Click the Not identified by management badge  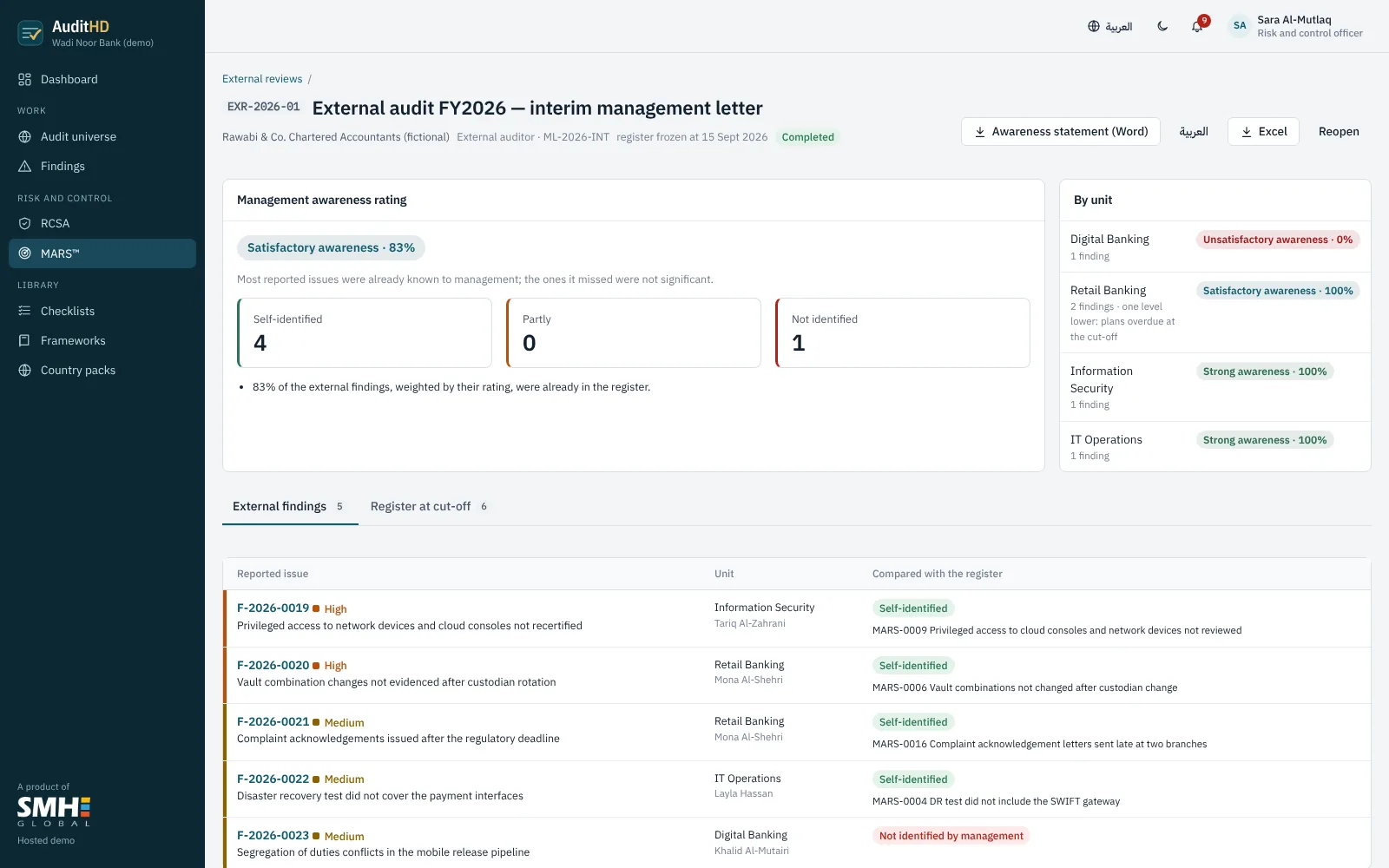(x=951, y=836)
